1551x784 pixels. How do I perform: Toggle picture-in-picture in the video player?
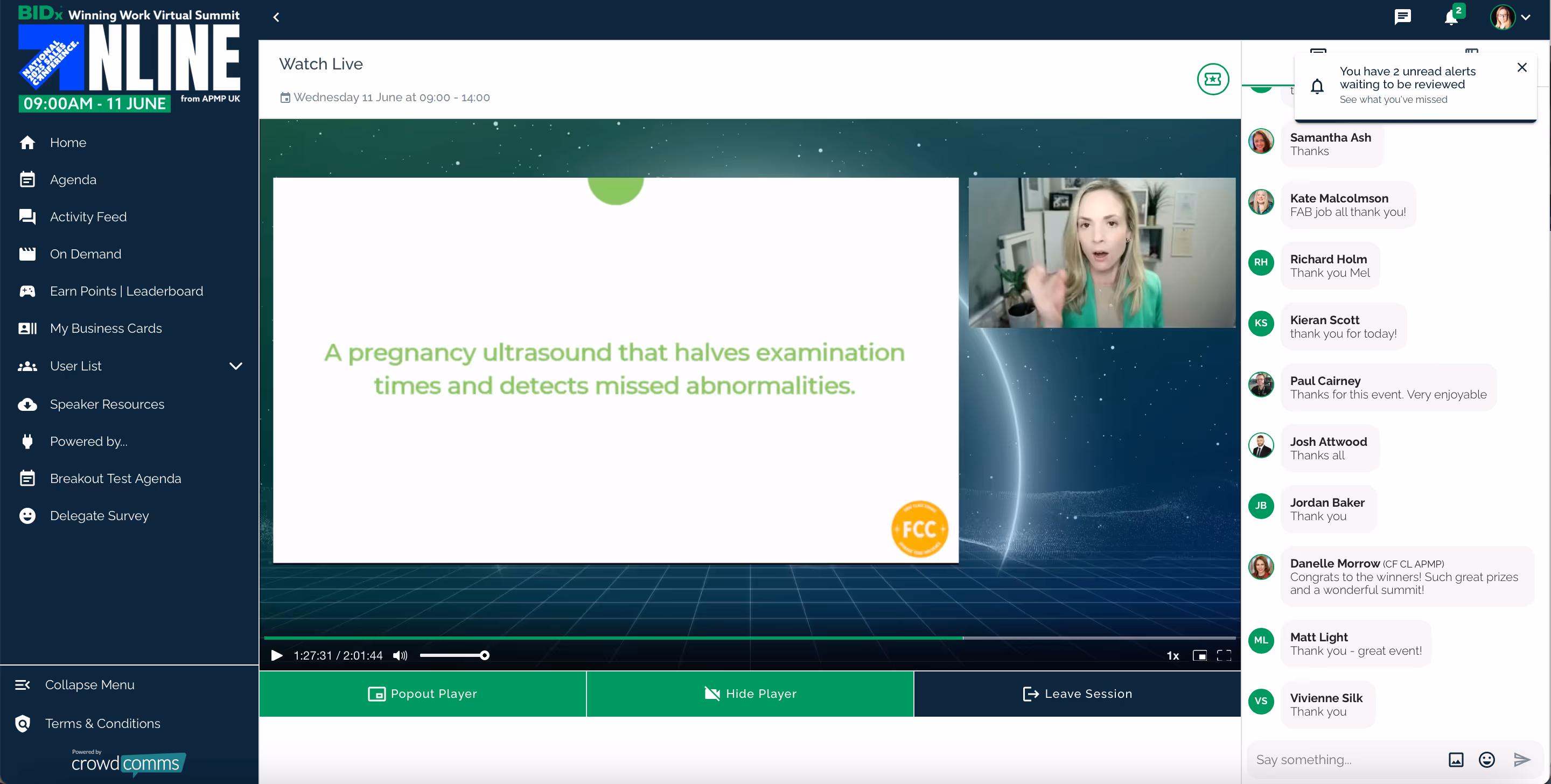pyautogui.click(x=1199, y=655)
